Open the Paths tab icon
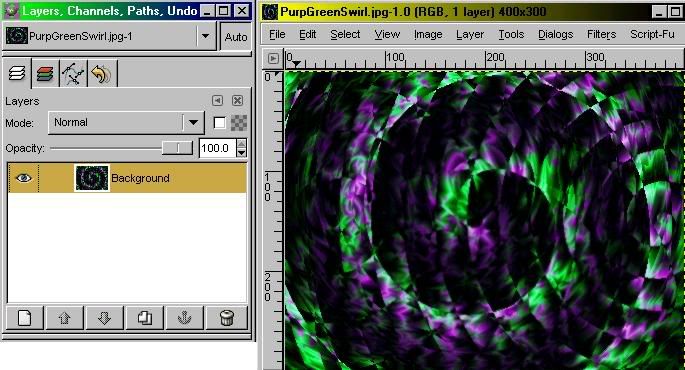685x370 pixels. coord(73,74)
